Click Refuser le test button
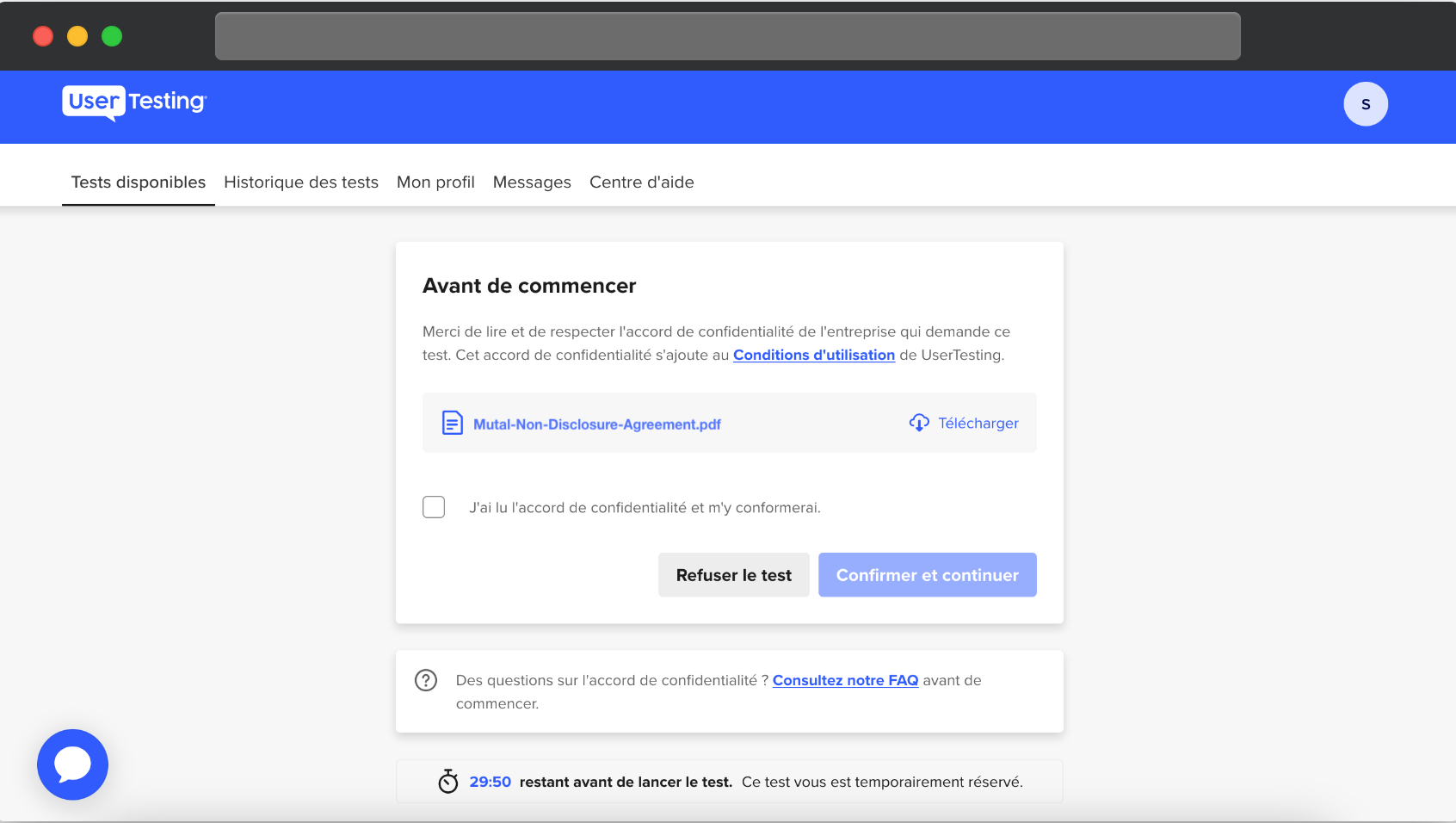Viewport: 1456px width, 823px height. click(734, 575)
